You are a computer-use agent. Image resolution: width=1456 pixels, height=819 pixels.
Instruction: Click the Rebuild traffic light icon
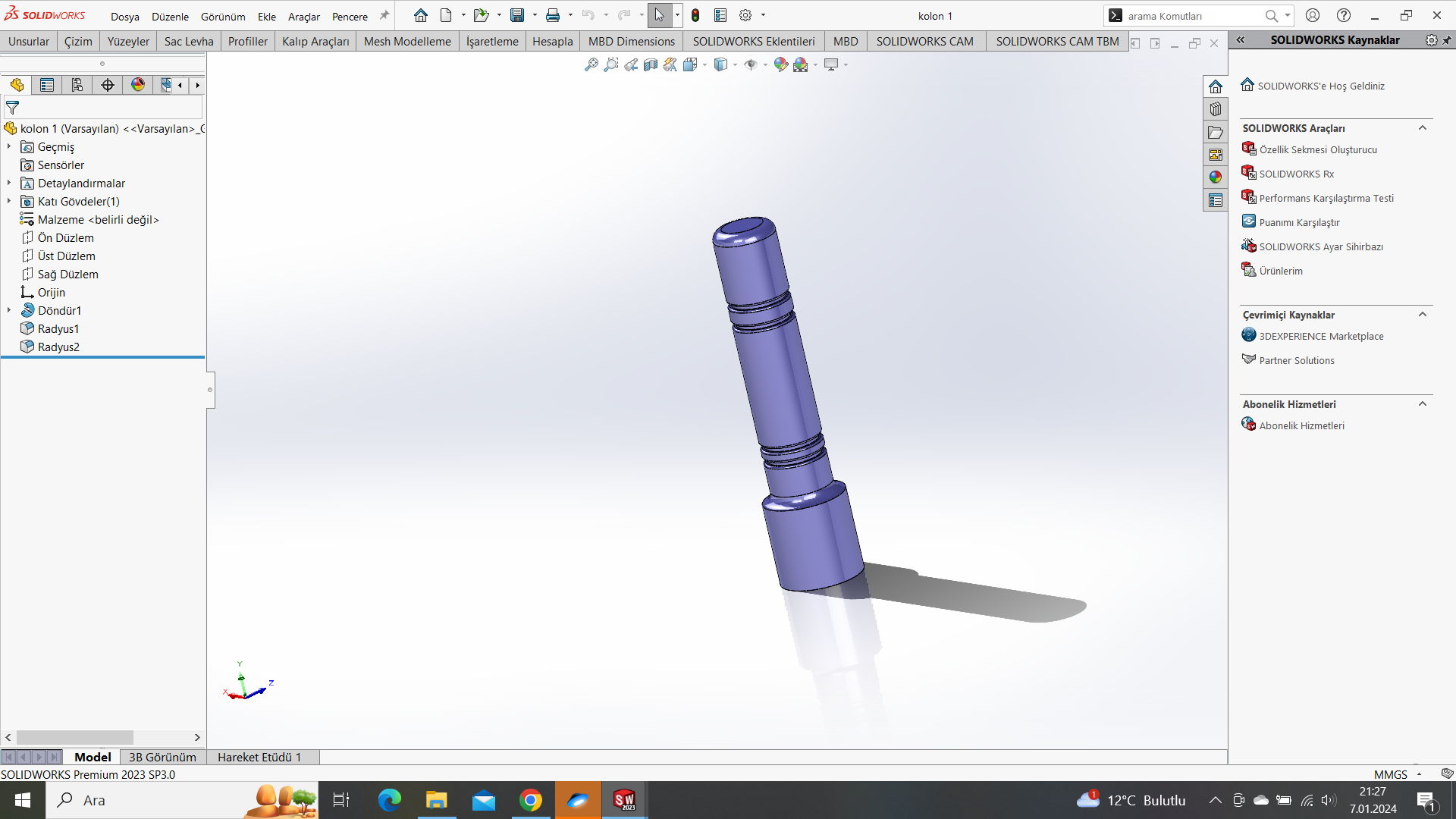click(695, 15)
